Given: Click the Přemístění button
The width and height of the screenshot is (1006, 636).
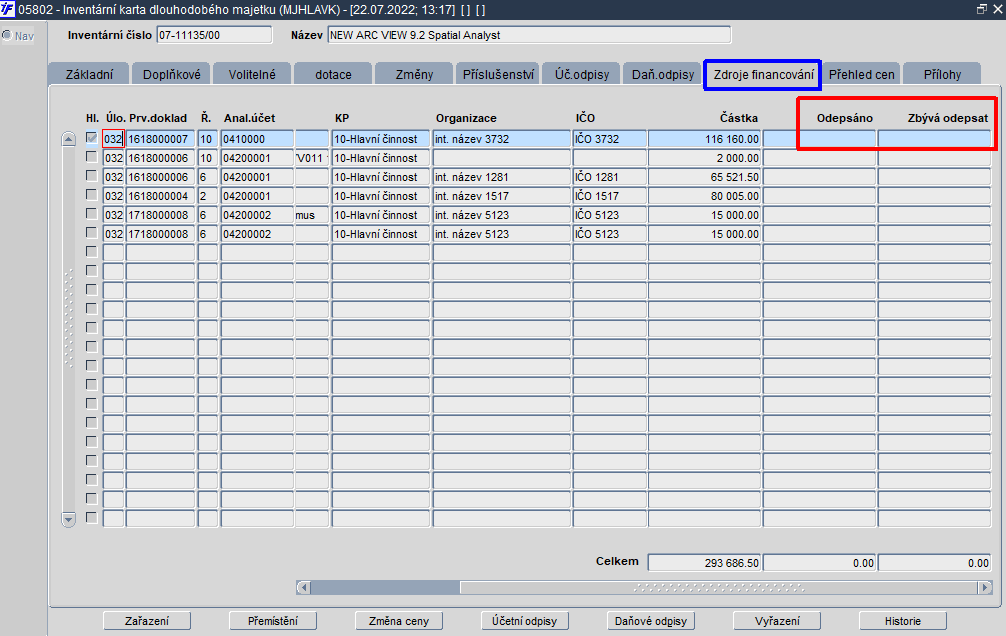Looking at the screenshot, I should 273,621.
